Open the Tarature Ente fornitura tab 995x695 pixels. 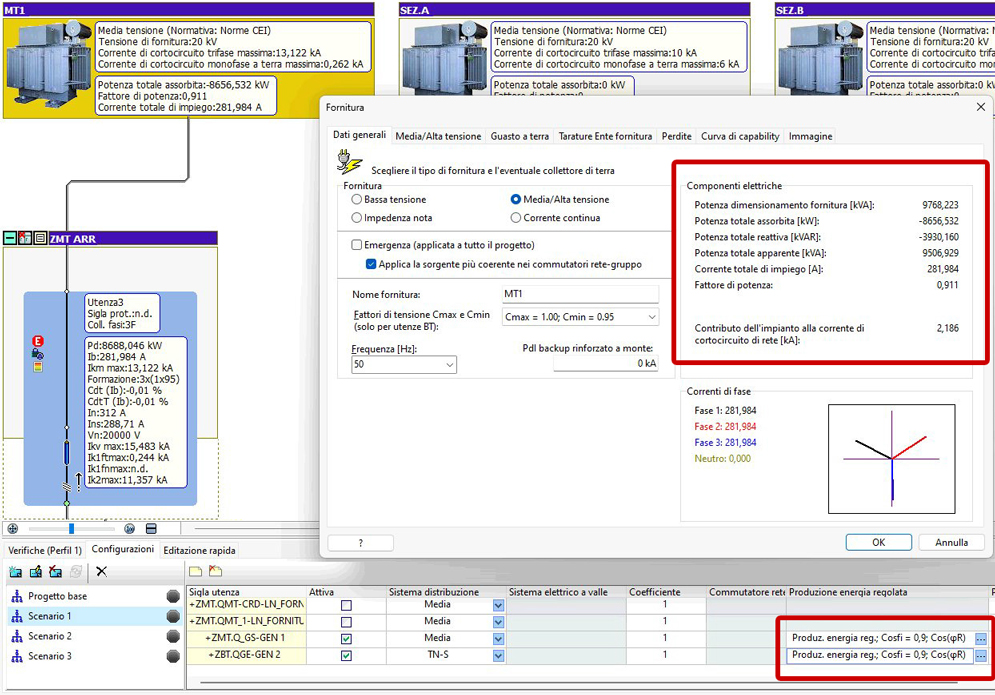tap(605, 136)
